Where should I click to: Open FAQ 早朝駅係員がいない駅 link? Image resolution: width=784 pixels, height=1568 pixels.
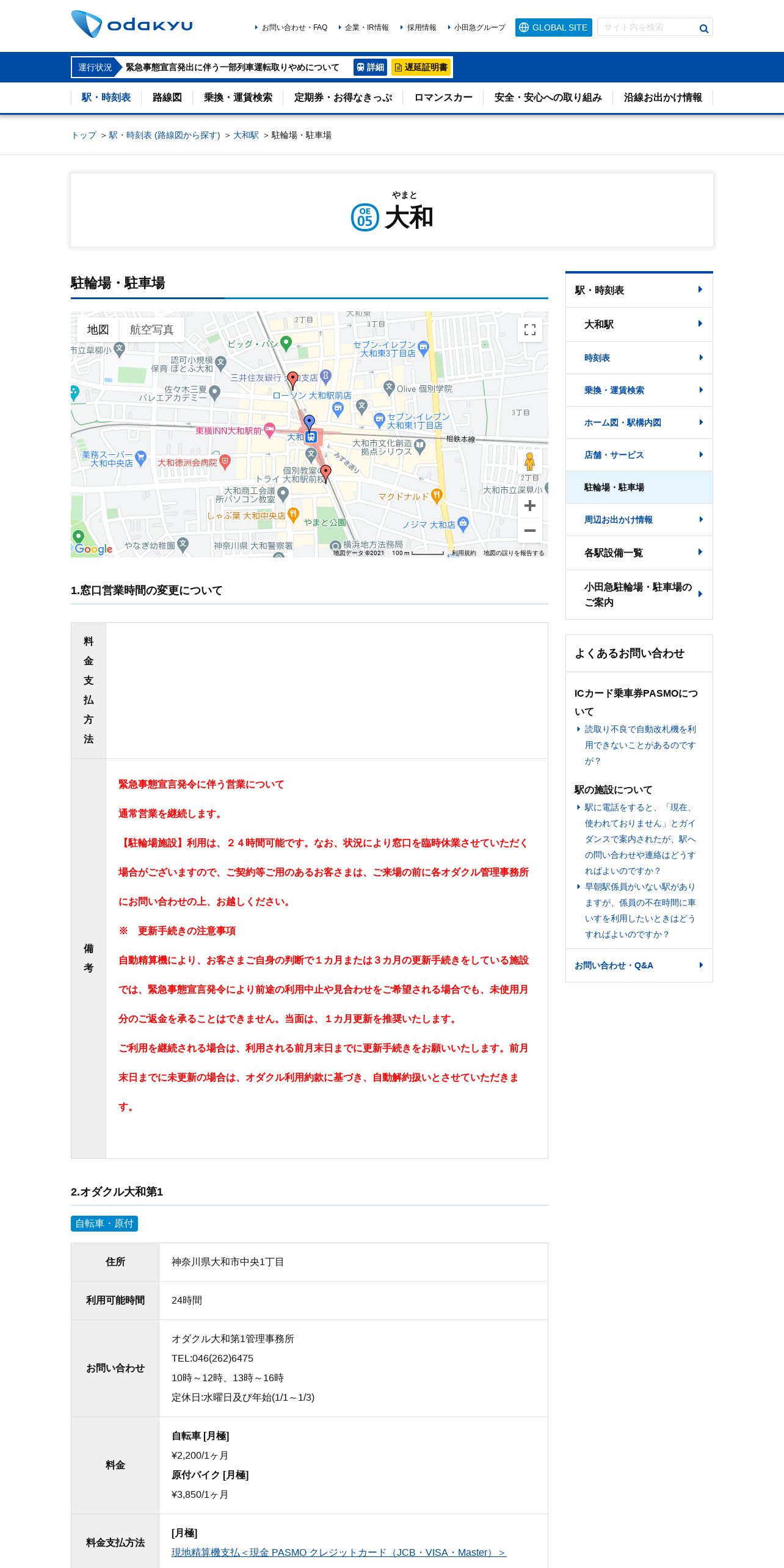pos(640,910)
